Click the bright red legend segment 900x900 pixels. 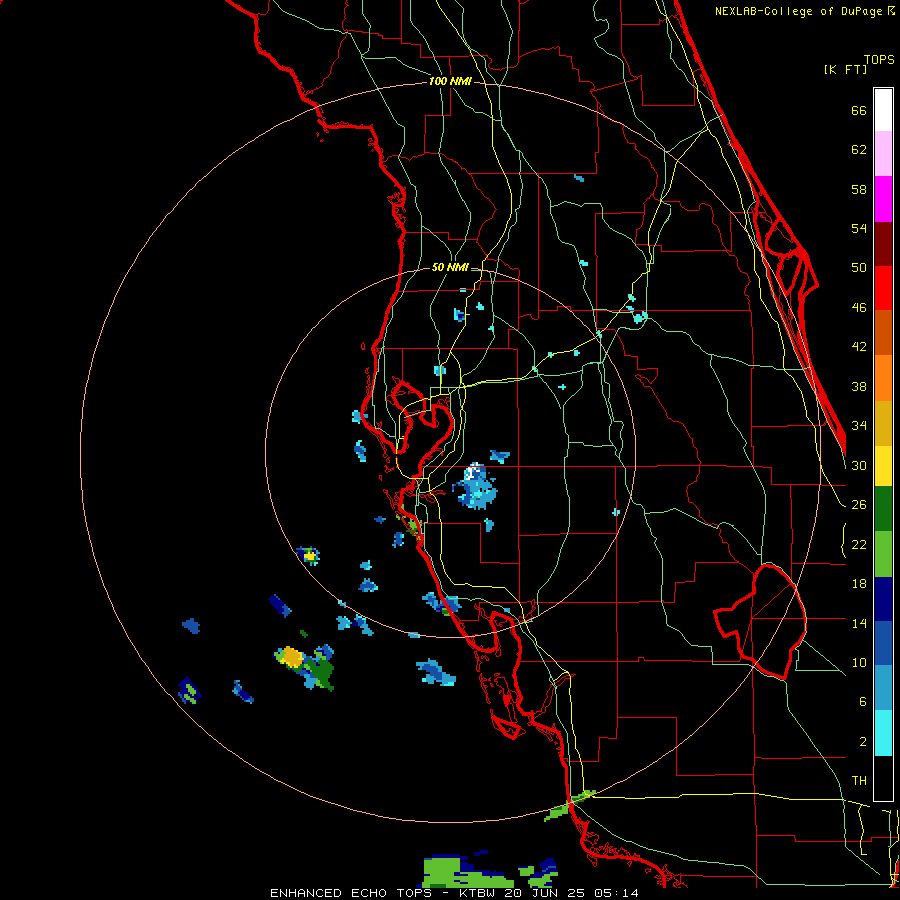883,288
